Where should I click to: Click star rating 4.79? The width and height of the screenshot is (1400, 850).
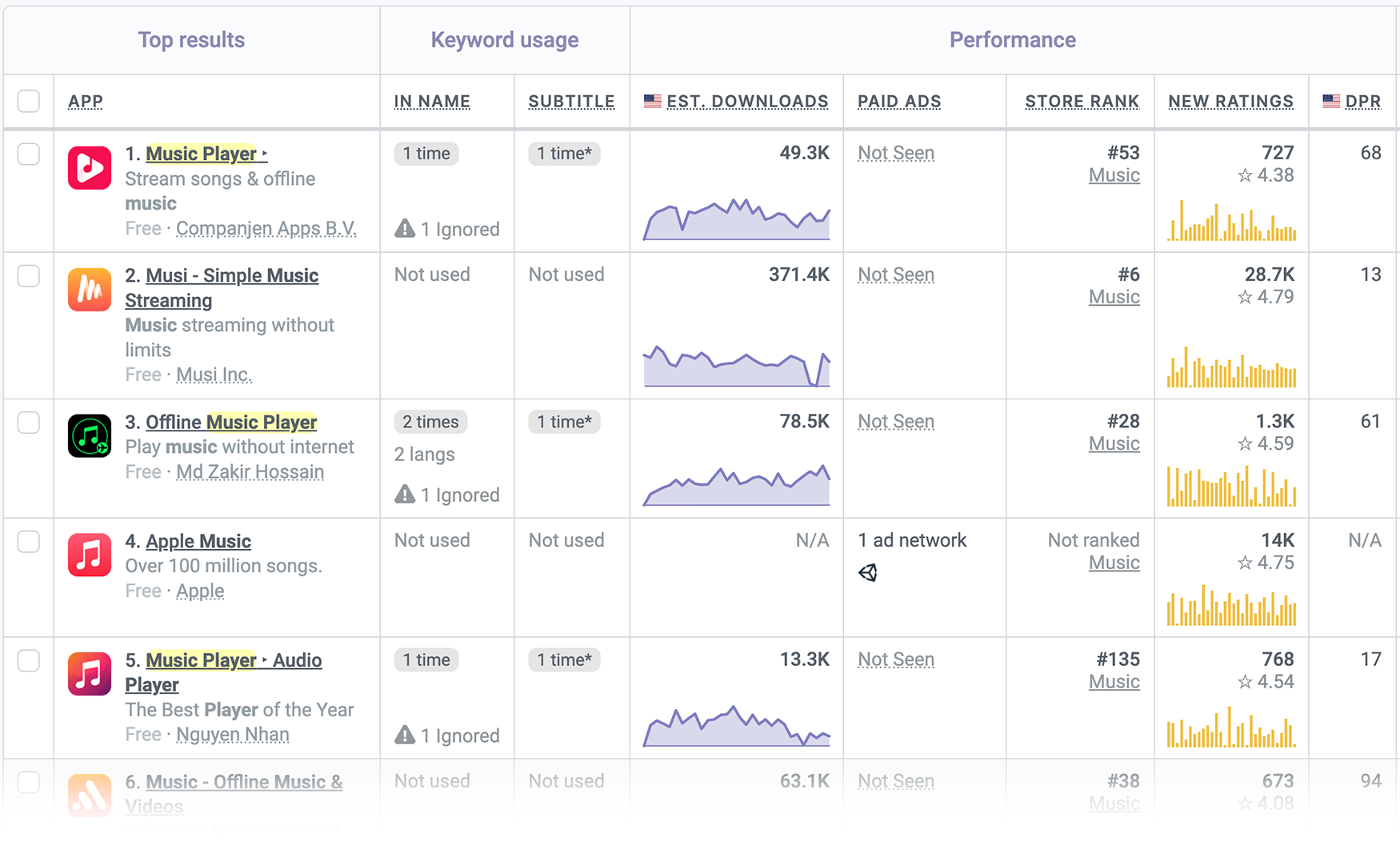[1266, 297]
